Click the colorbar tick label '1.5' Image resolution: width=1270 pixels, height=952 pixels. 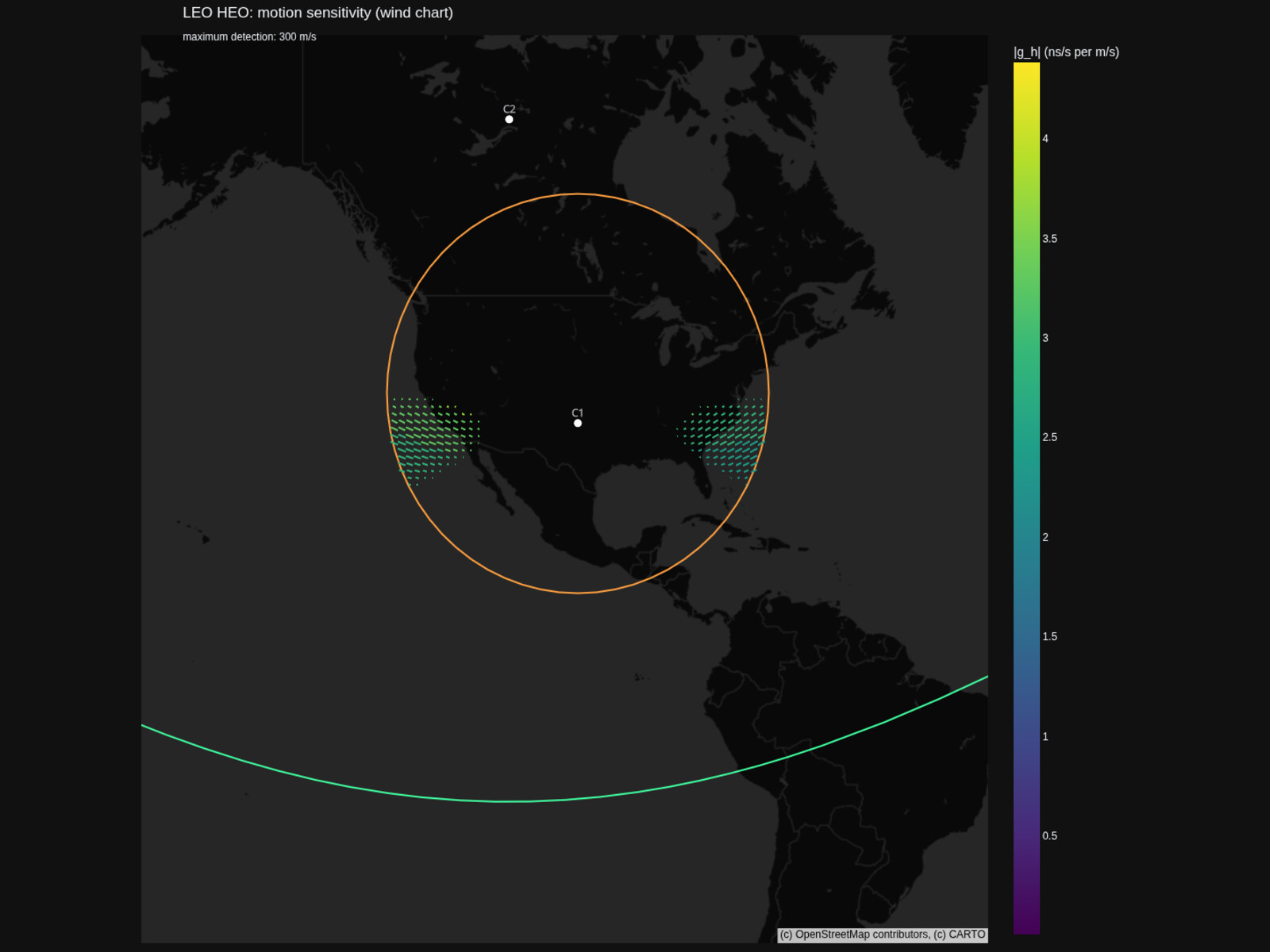(x=1049, y=636)
